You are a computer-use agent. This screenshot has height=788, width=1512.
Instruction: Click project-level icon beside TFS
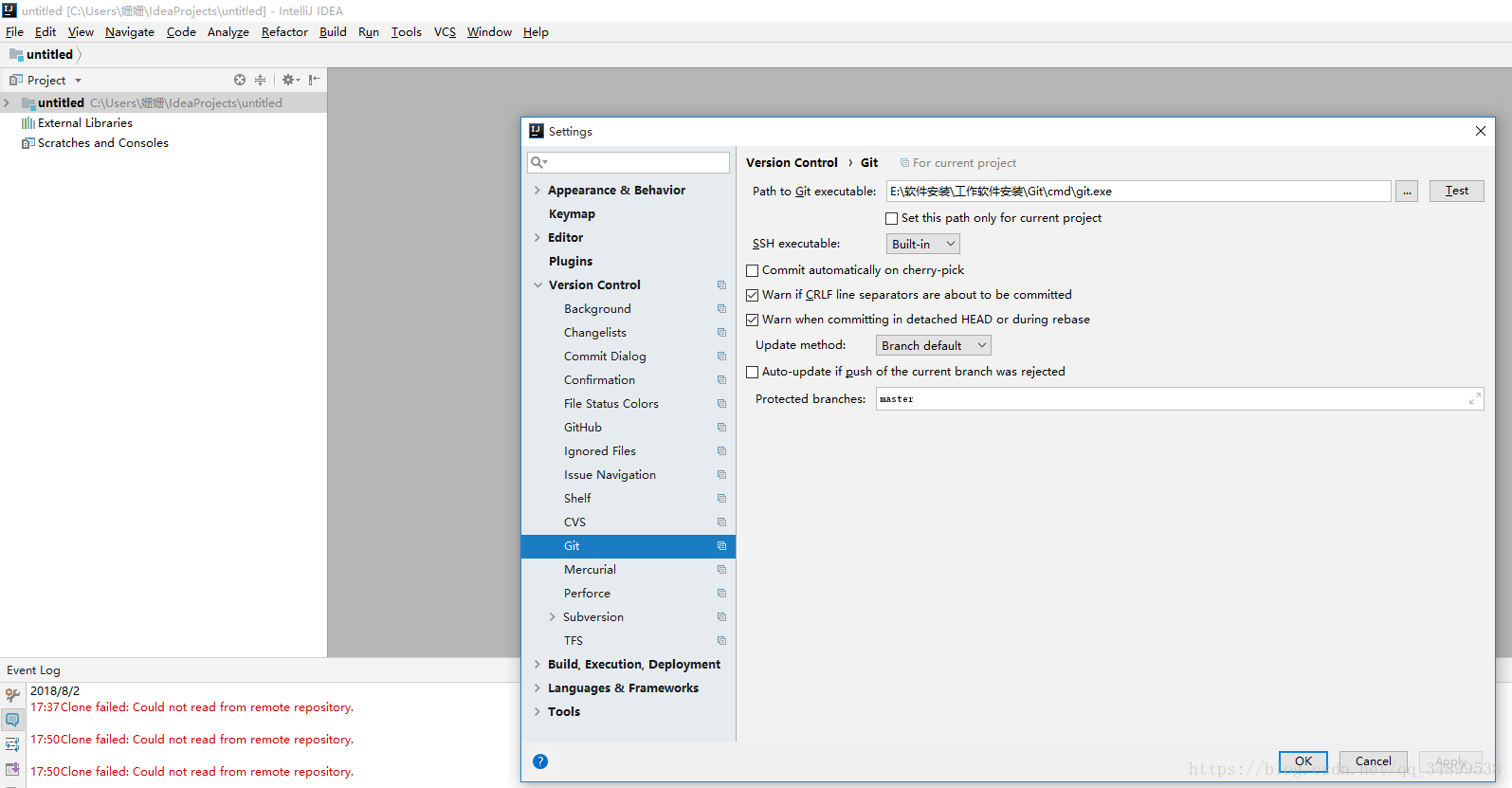pos(721,641)
